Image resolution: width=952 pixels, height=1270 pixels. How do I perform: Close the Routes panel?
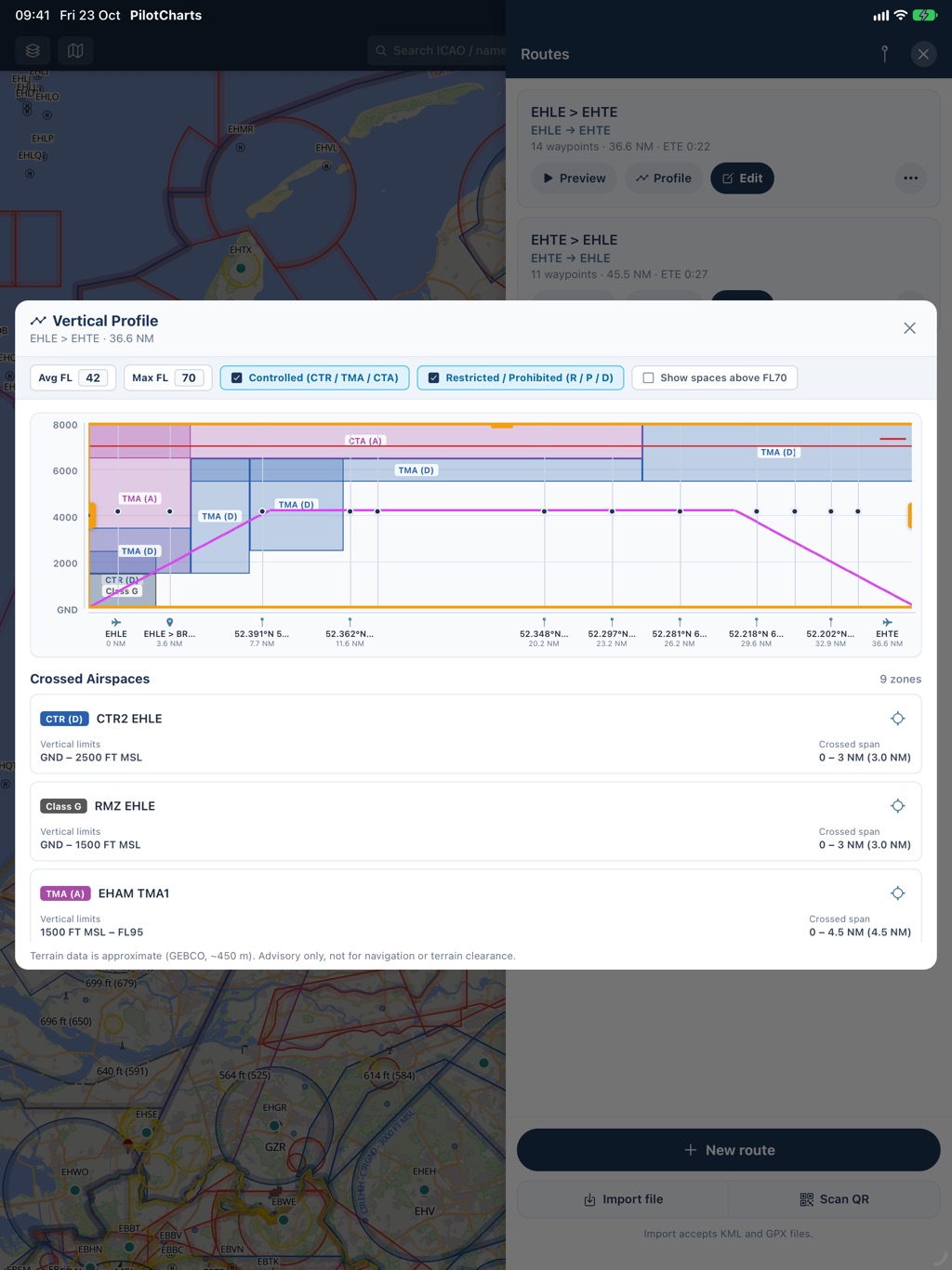point(923,54)
